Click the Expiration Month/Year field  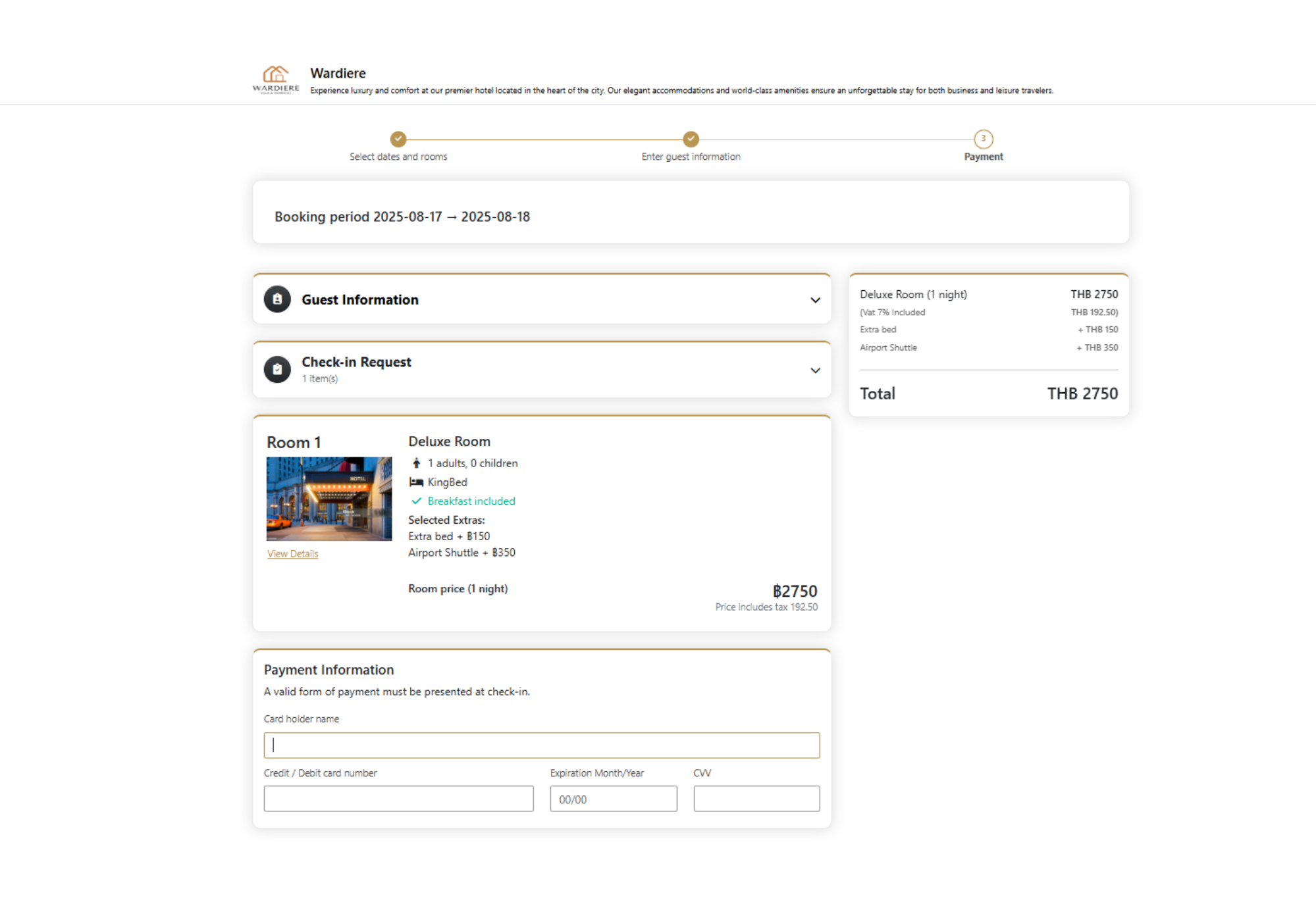[x=613, y=799]
